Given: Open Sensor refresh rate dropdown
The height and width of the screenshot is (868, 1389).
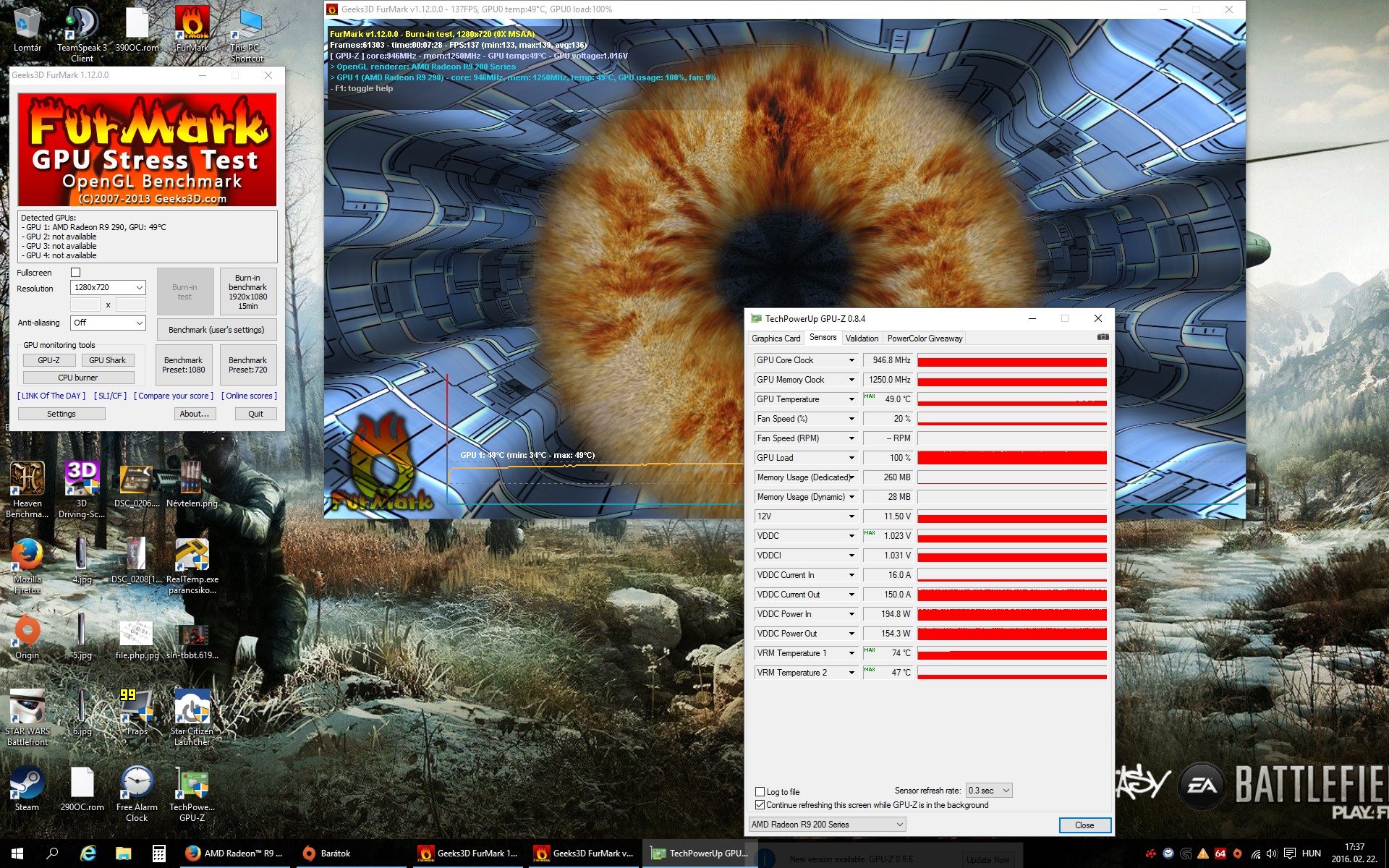Looking at the screenshot, I should [989, 791].
